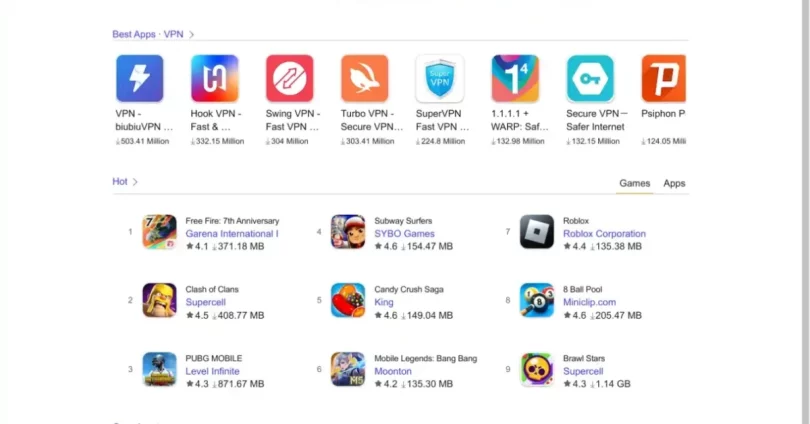Image resolution: width=810 pixels, height=424 pixels.
Task: Open the Brawl Stars game icon
Action: pyautogui.click(x=537, y=369)
